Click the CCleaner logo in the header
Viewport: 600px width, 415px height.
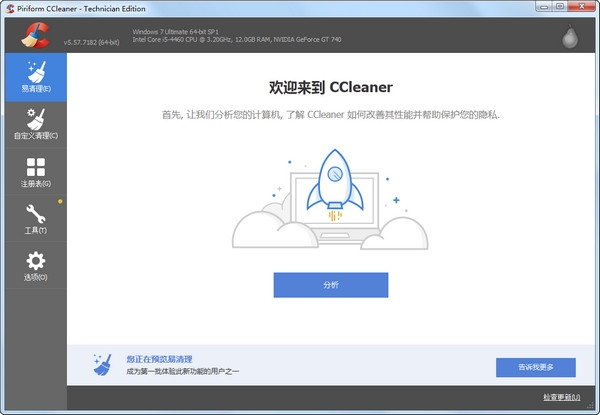(35, 35)
